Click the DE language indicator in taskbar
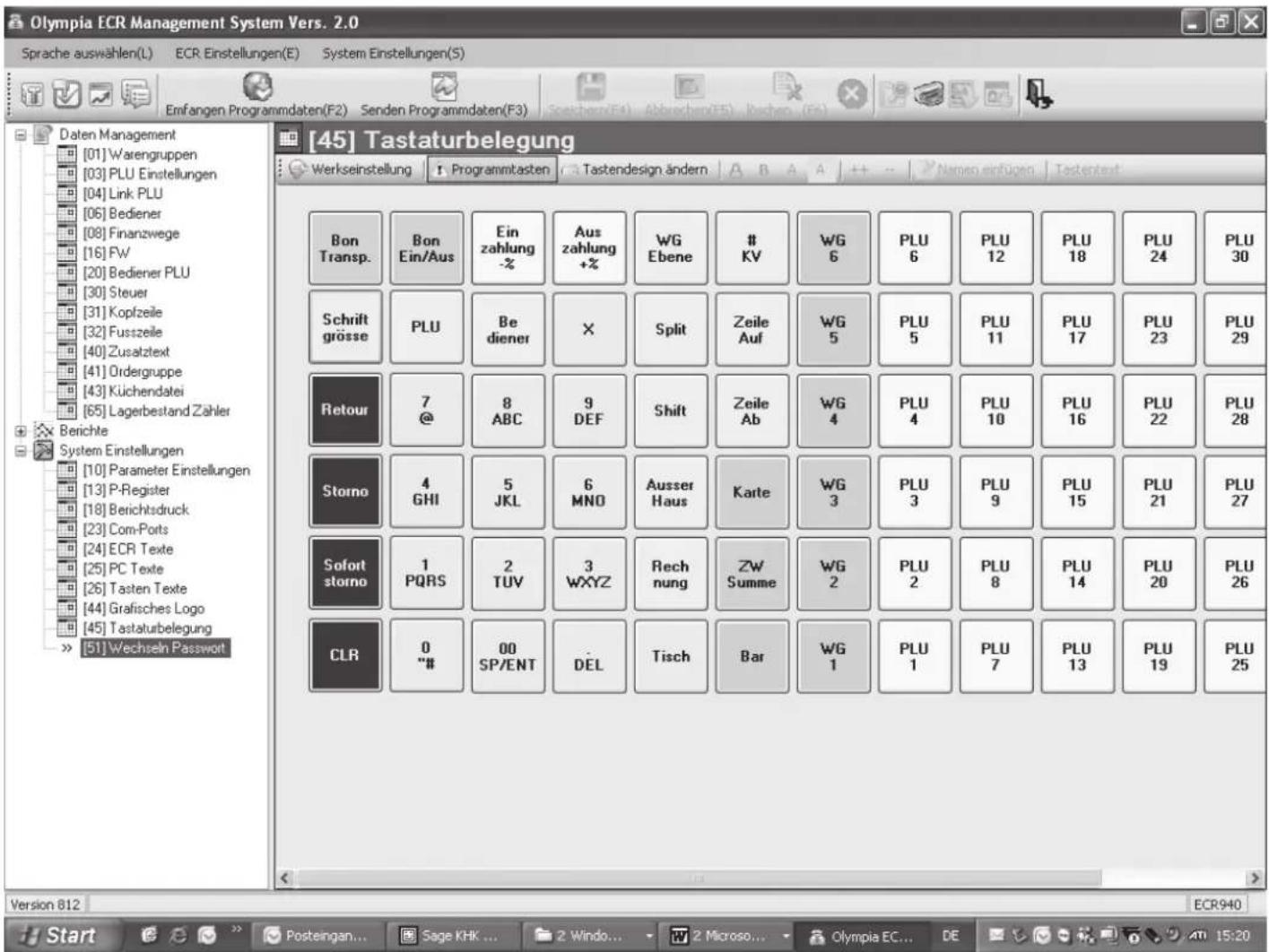 [x=950, y=936]
